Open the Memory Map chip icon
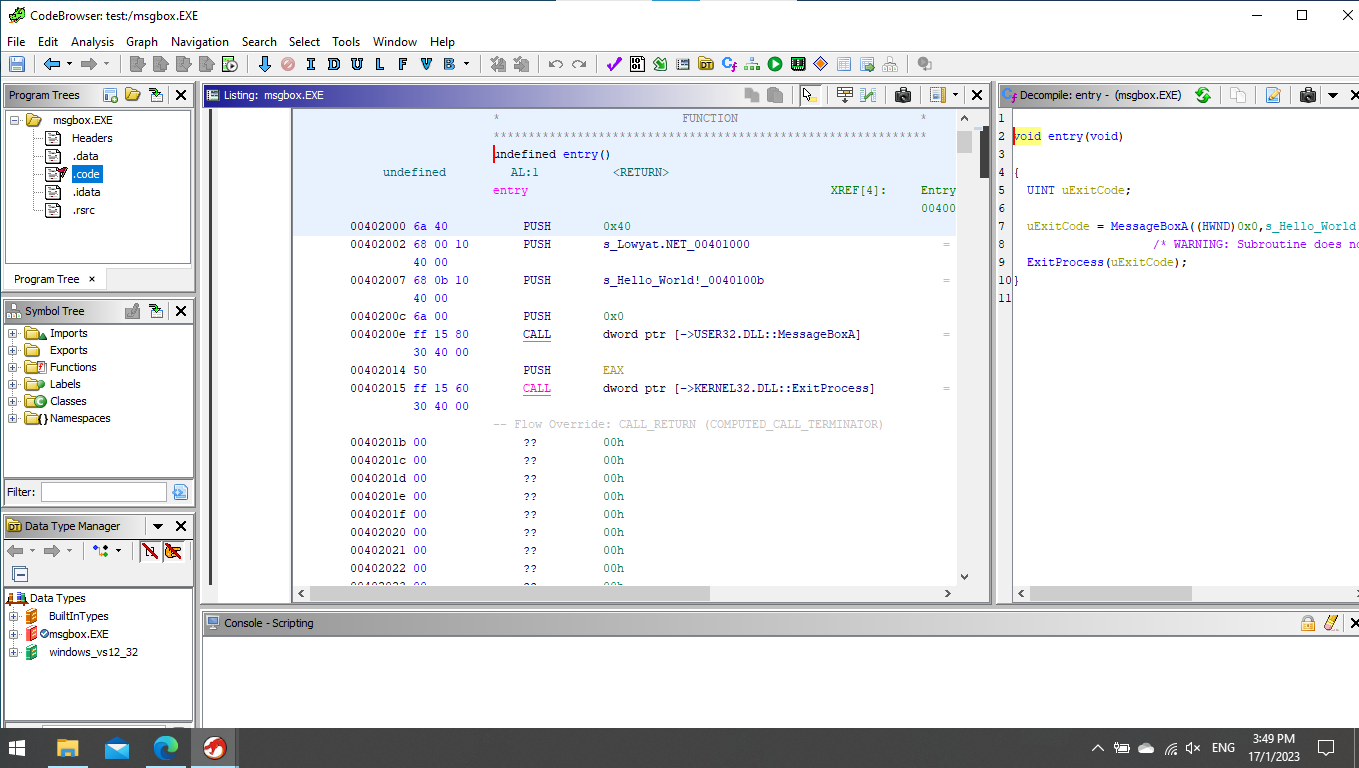Screen dimensions: 1359x768 798,64
